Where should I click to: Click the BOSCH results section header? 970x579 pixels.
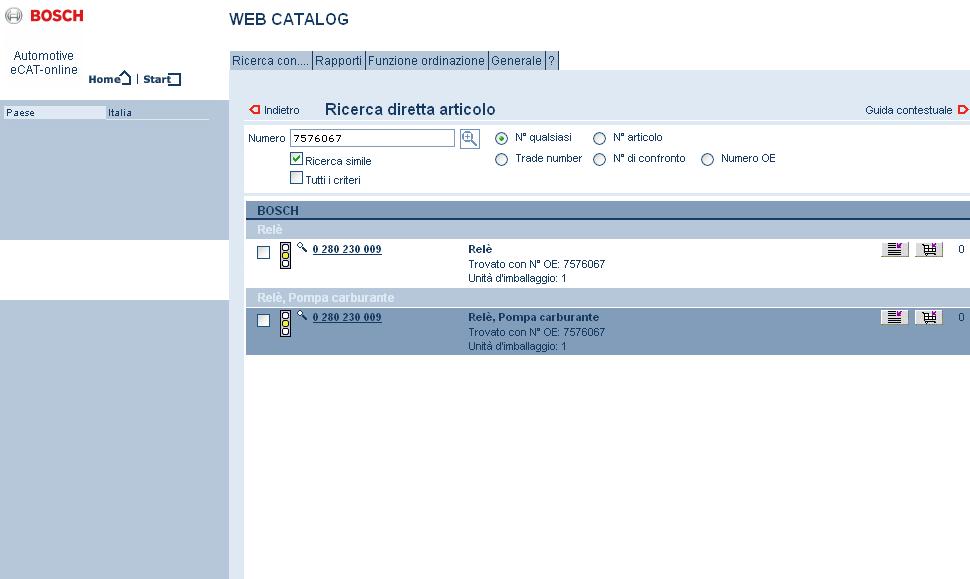click(607, 210)
